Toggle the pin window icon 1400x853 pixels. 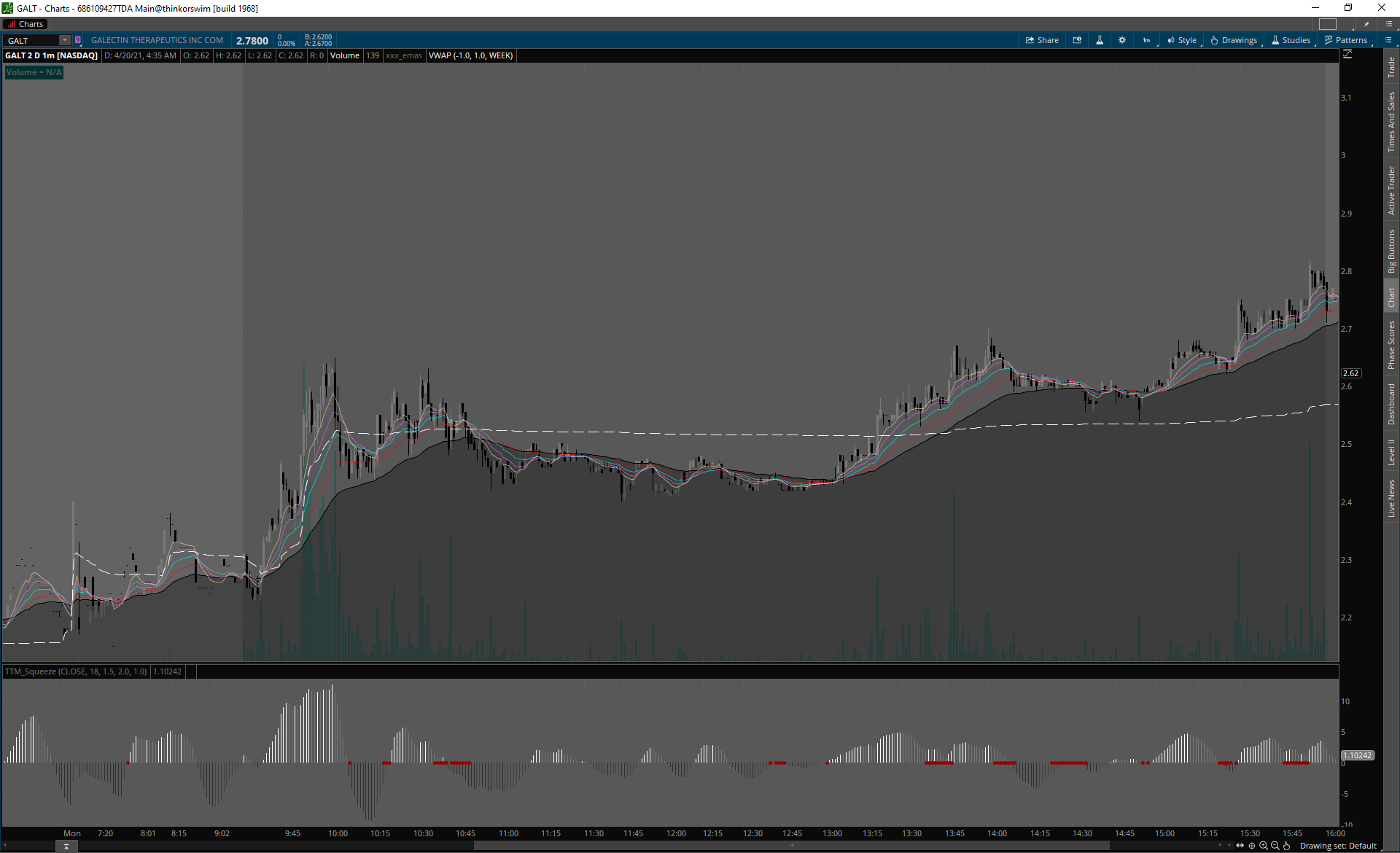[1366, 24]
